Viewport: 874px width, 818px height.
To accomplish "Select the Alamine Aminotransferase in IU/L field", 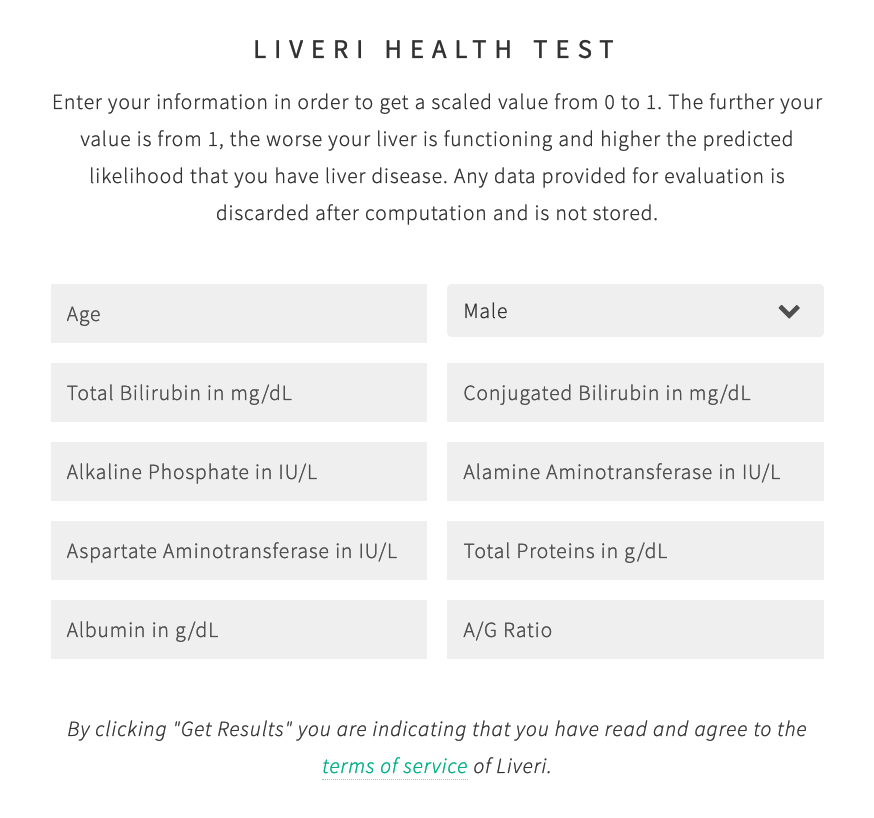I will 635,471.
